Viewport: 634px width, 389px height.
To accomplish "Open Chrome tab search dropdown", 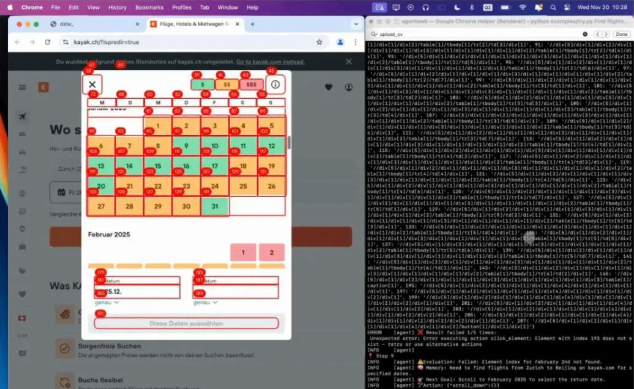I will click(356, 24).
